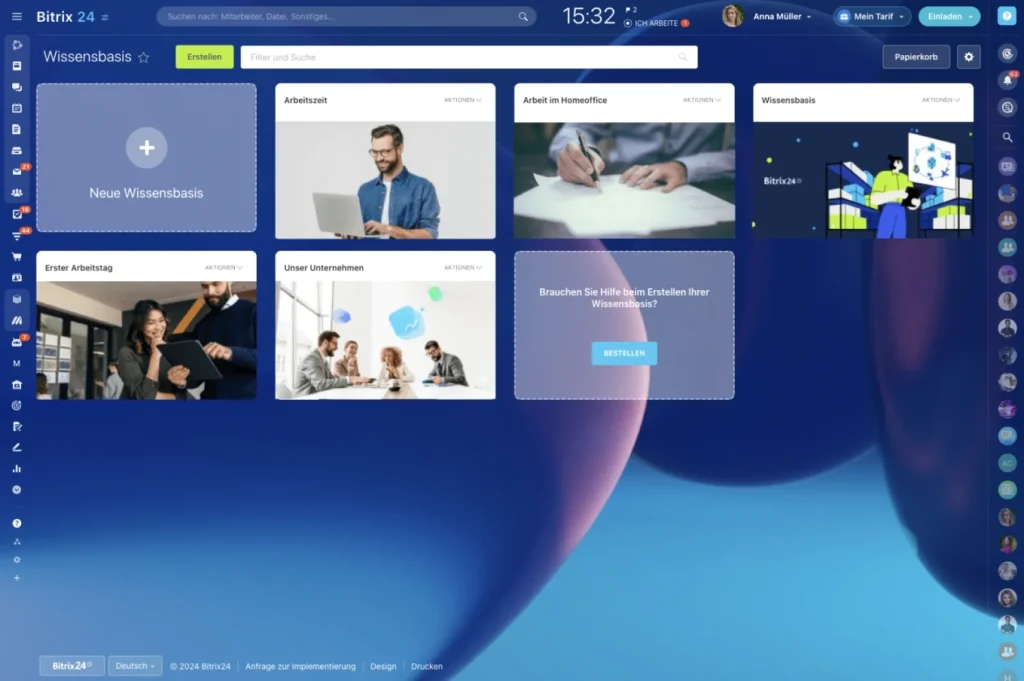Click the magnifier icon in the right sidebar

[1007, 137]
